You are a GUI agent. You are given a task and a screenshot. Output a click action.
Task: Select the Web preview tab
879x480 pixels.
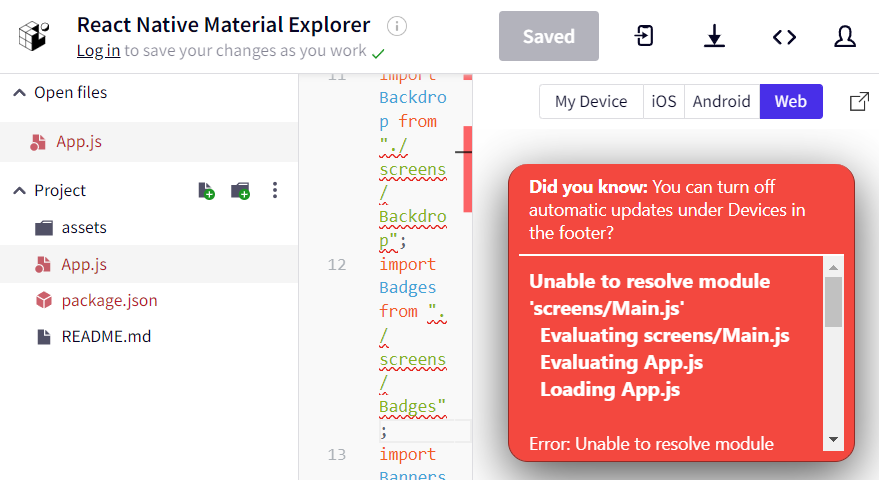(791, 101)
